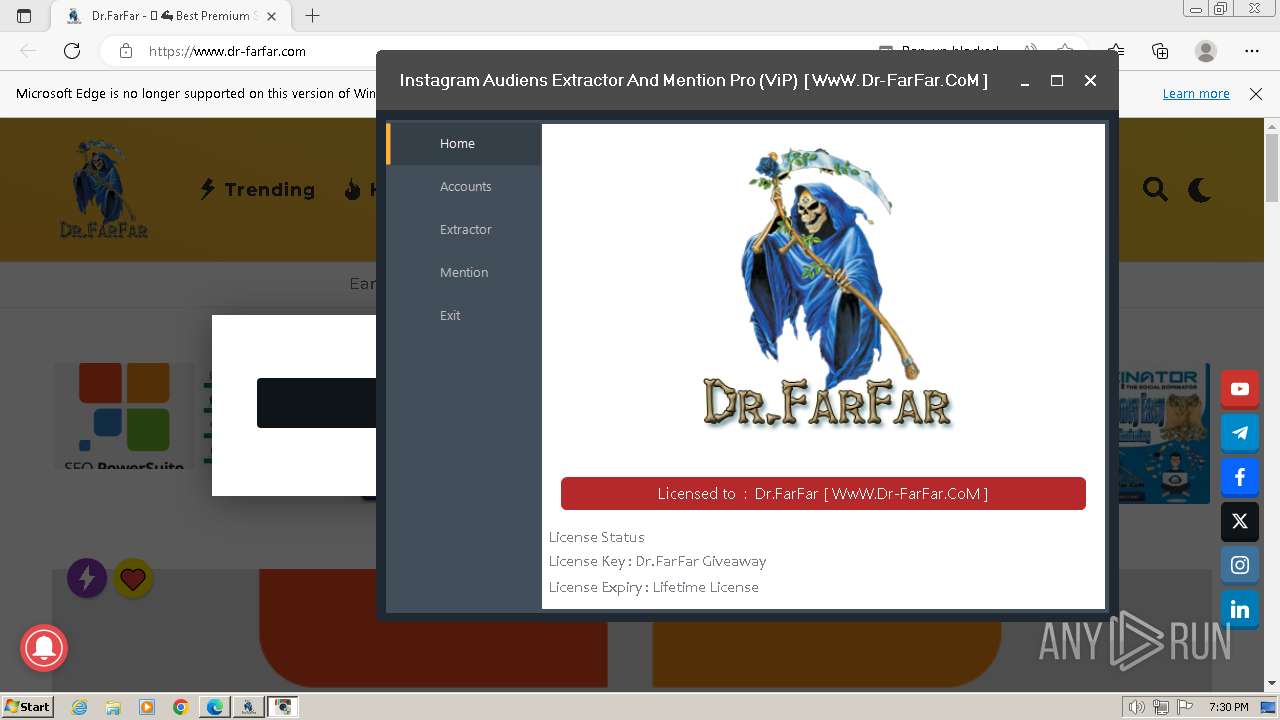Image resolution: width=1280 pixels, height=720 pixels.
Task: Close the Instagram Audiens Extractor window
Action: pos(1090,81)
